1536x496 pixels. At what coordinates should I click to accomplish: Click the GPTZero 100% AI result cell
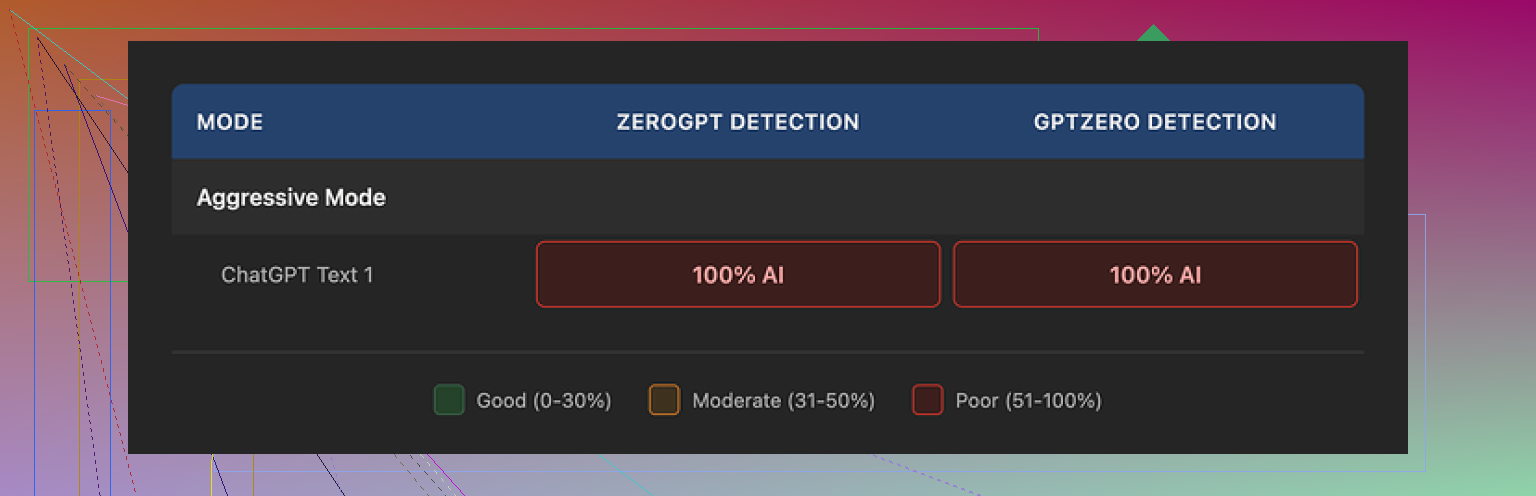click(1155, 274)
